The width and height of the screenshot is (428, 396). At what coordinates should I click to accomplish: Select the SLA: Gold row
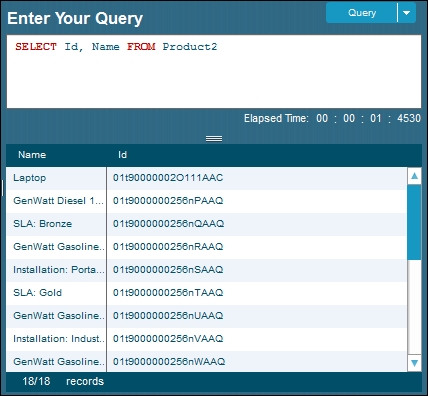coord(206,293)
